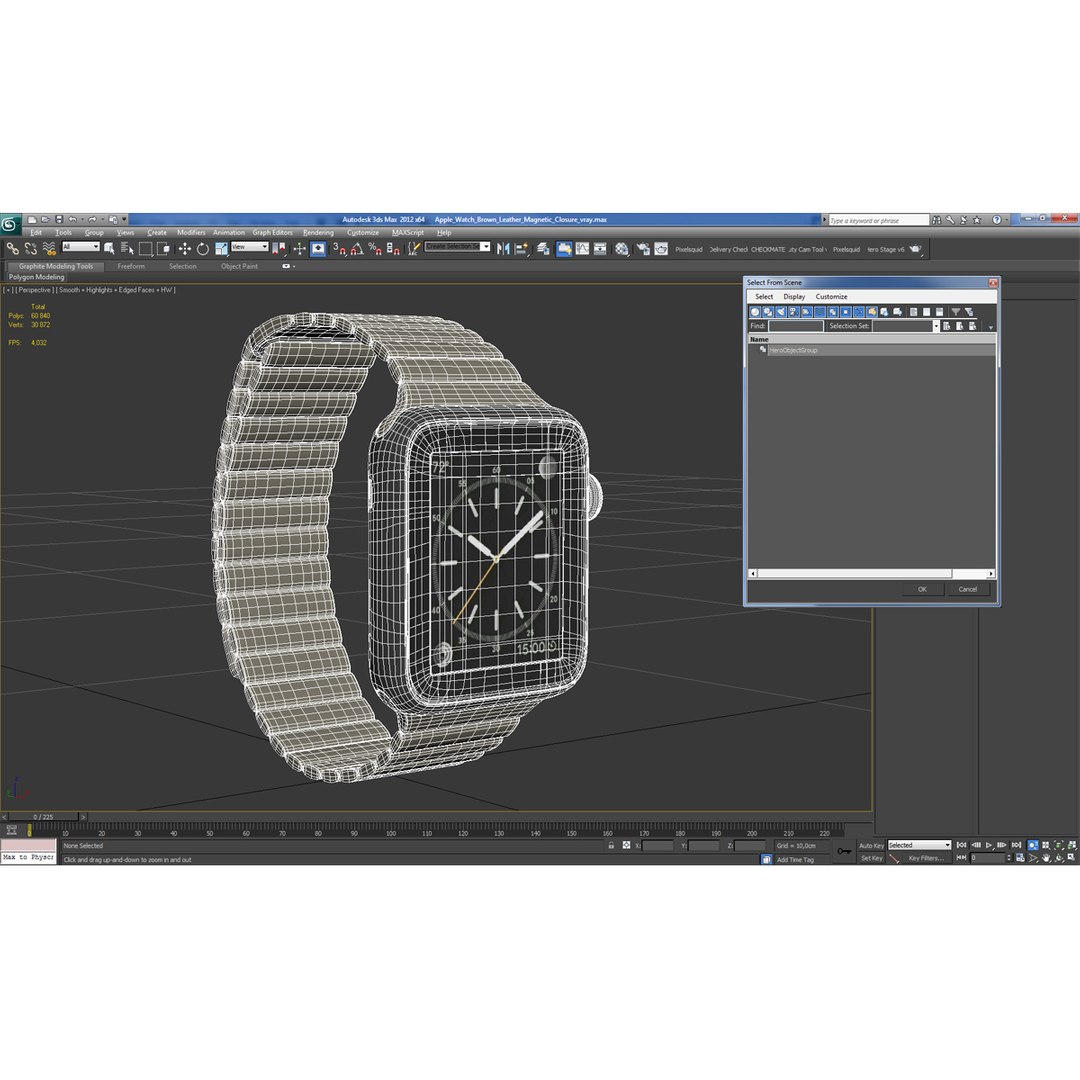This screenshot has height=1080, width=1080.
Task: Open the reference coordinate 'View' dropdown
Action: tap(249, 247)
